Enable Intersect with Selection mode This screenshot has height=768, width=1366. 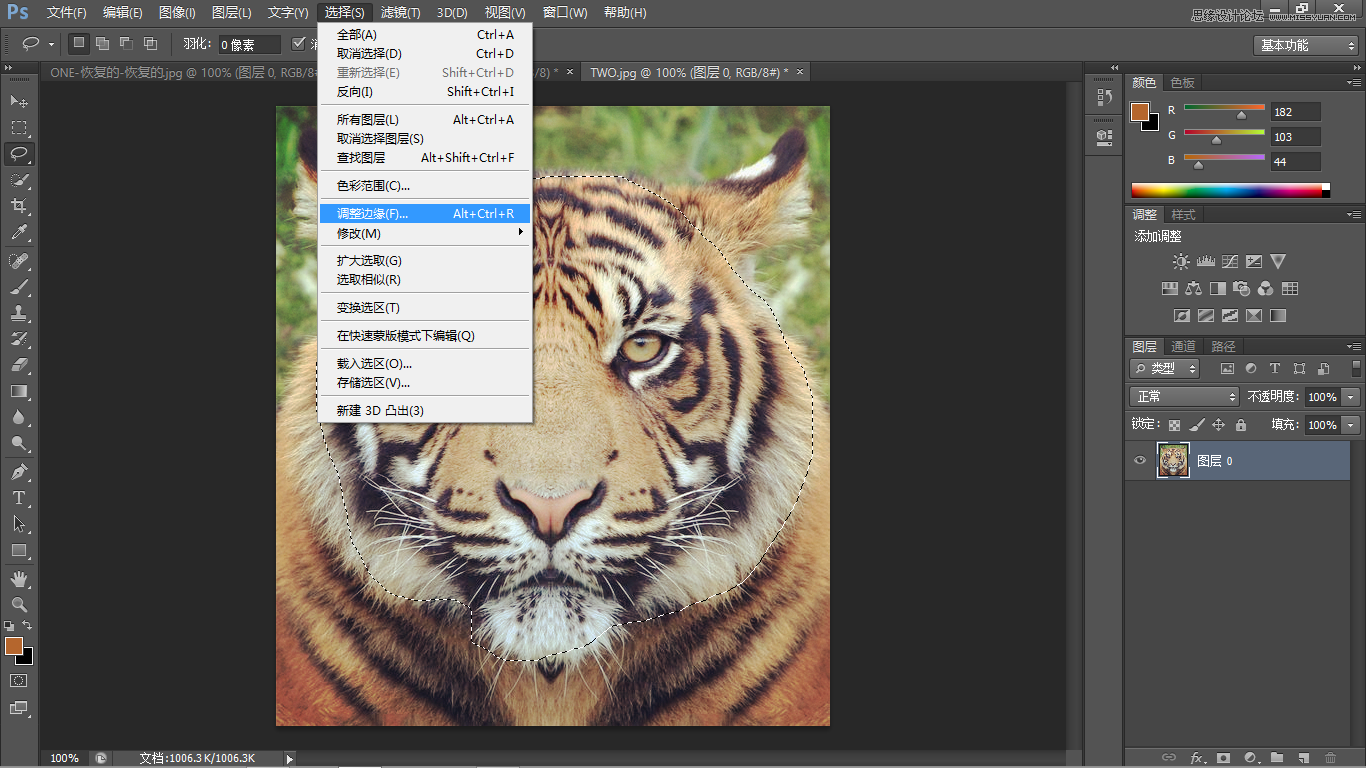coord(150,44)
